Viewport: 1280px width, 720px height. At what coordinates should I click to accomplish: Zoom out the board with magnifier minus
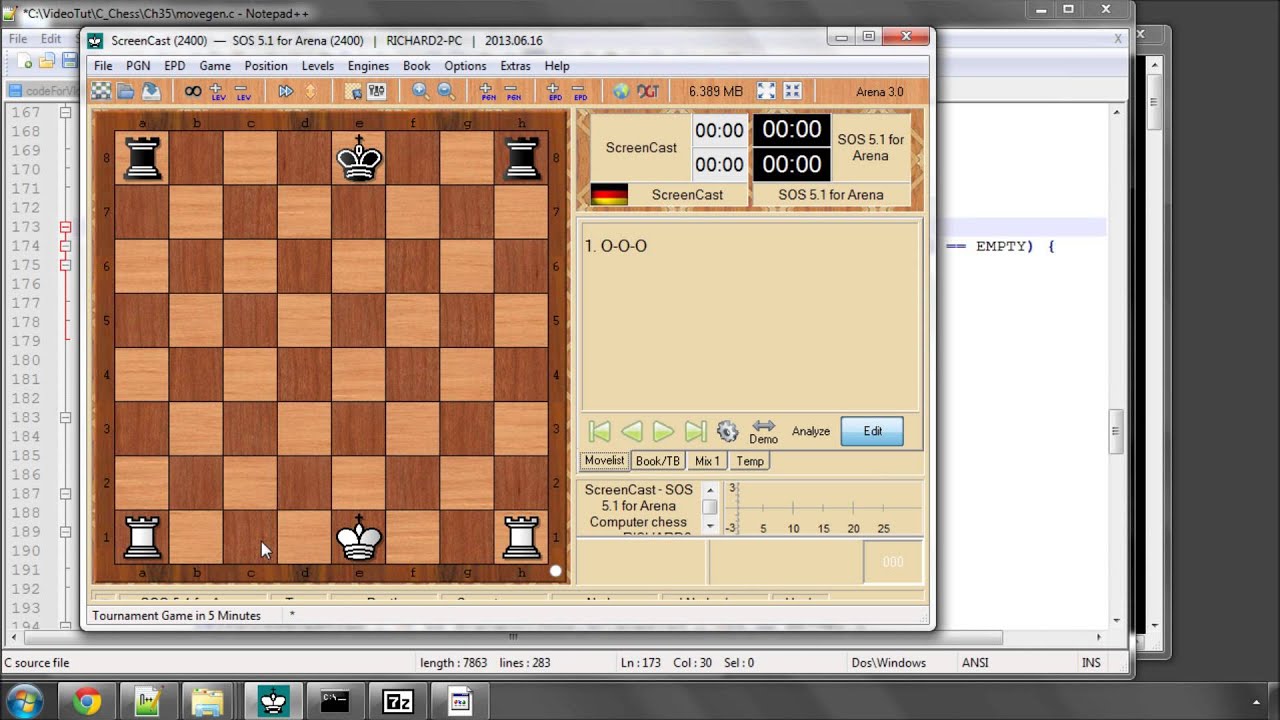[x=446, y=91]
